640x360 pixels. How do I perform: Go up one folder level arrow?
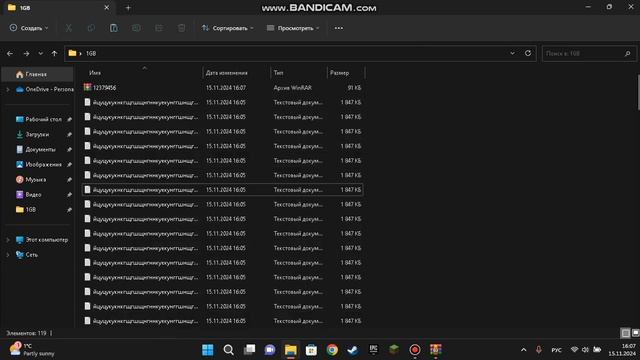(54, 53)
